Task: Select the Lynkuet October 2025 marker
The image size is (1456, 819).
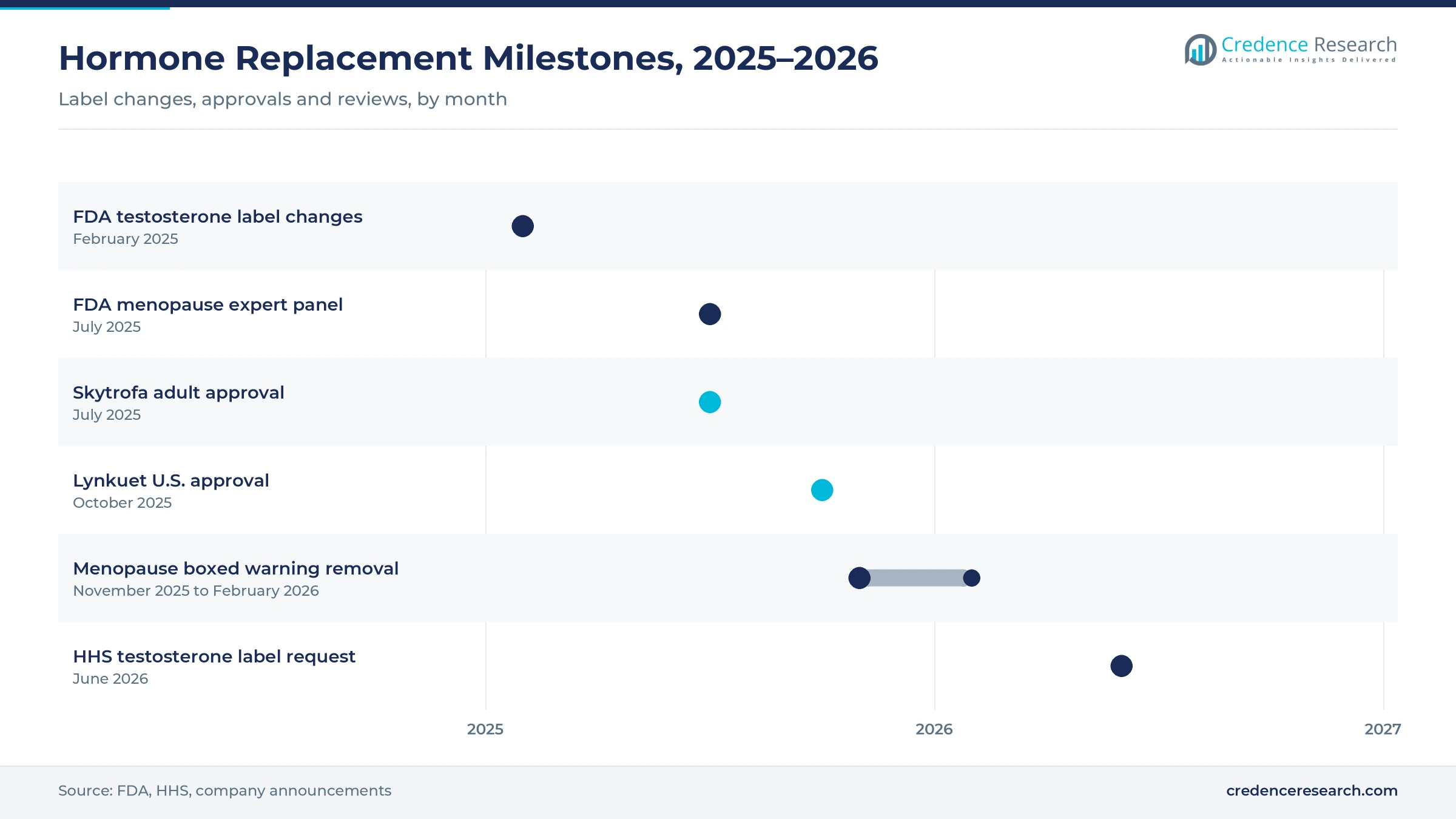Action: [822, 490]
